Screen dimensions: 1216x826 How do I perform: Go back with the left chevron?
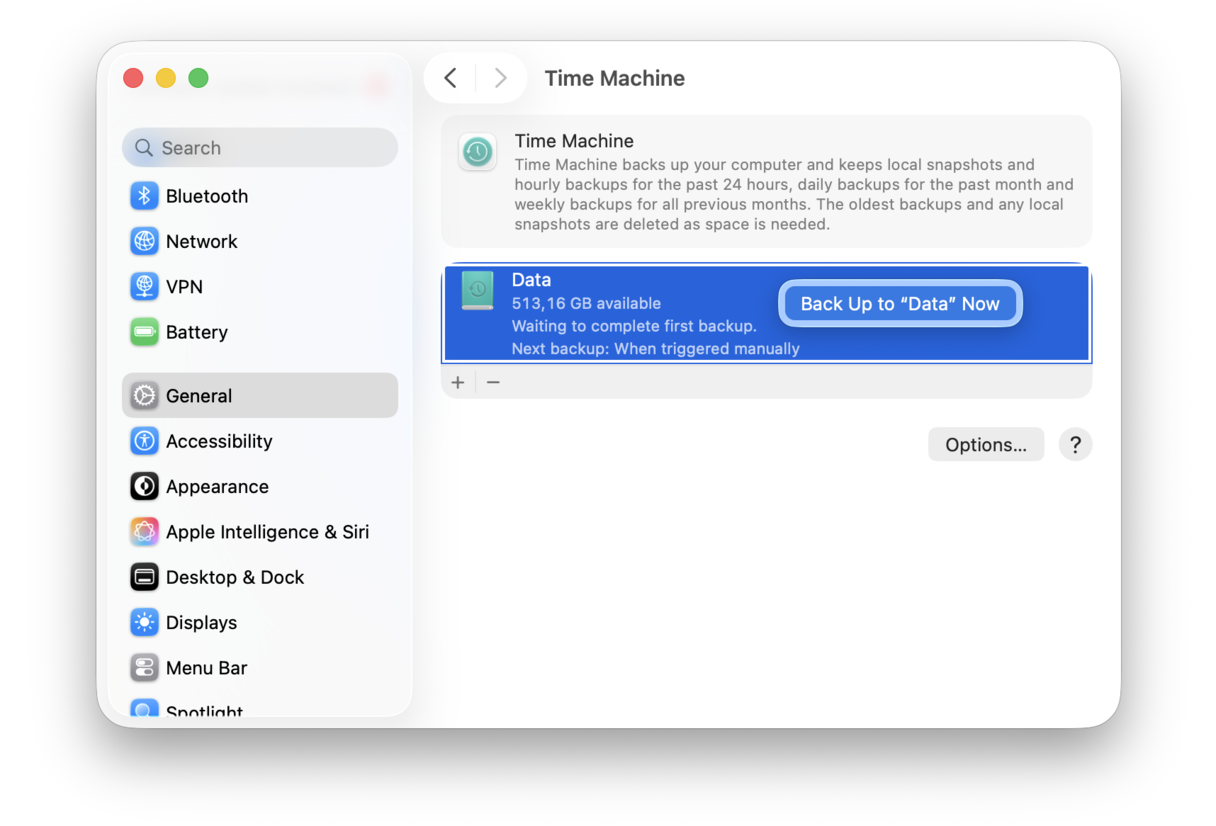click(x=451, y=78)
